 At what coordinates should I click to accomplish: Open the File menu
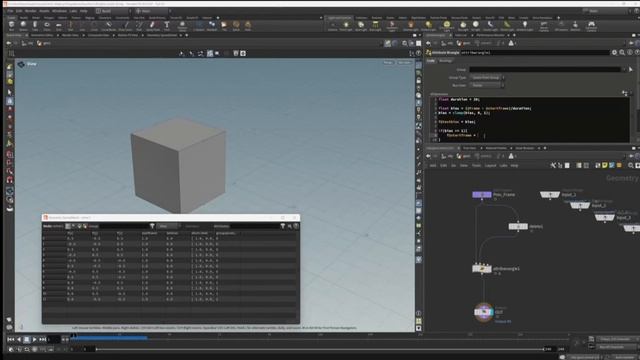click(x=10, y=11)
